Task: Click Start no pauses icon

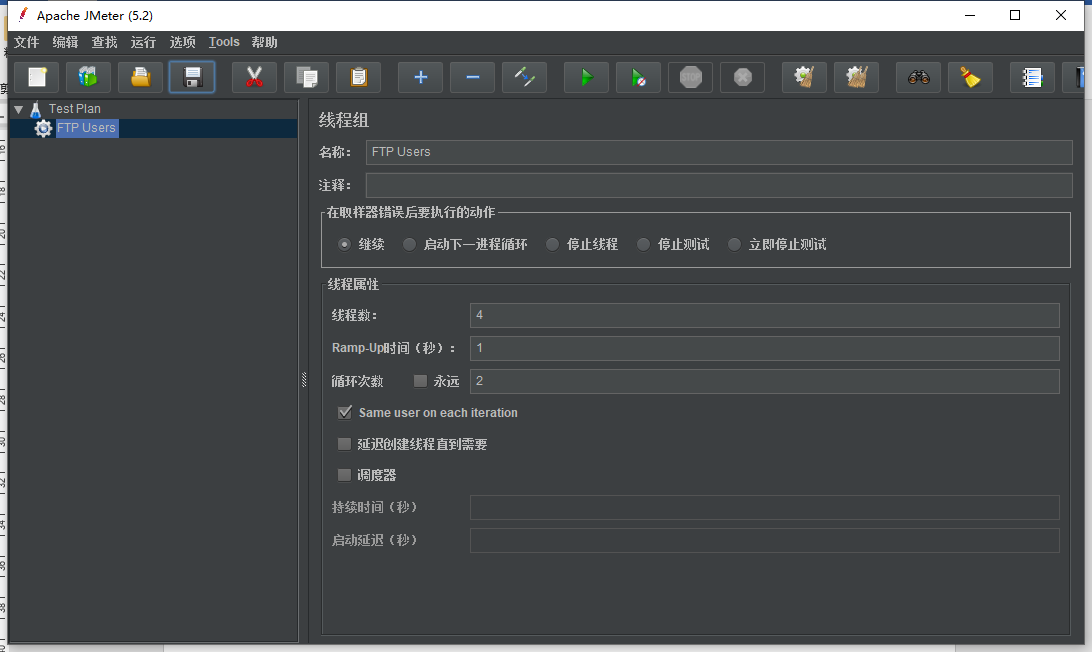Action: (639, 77)
